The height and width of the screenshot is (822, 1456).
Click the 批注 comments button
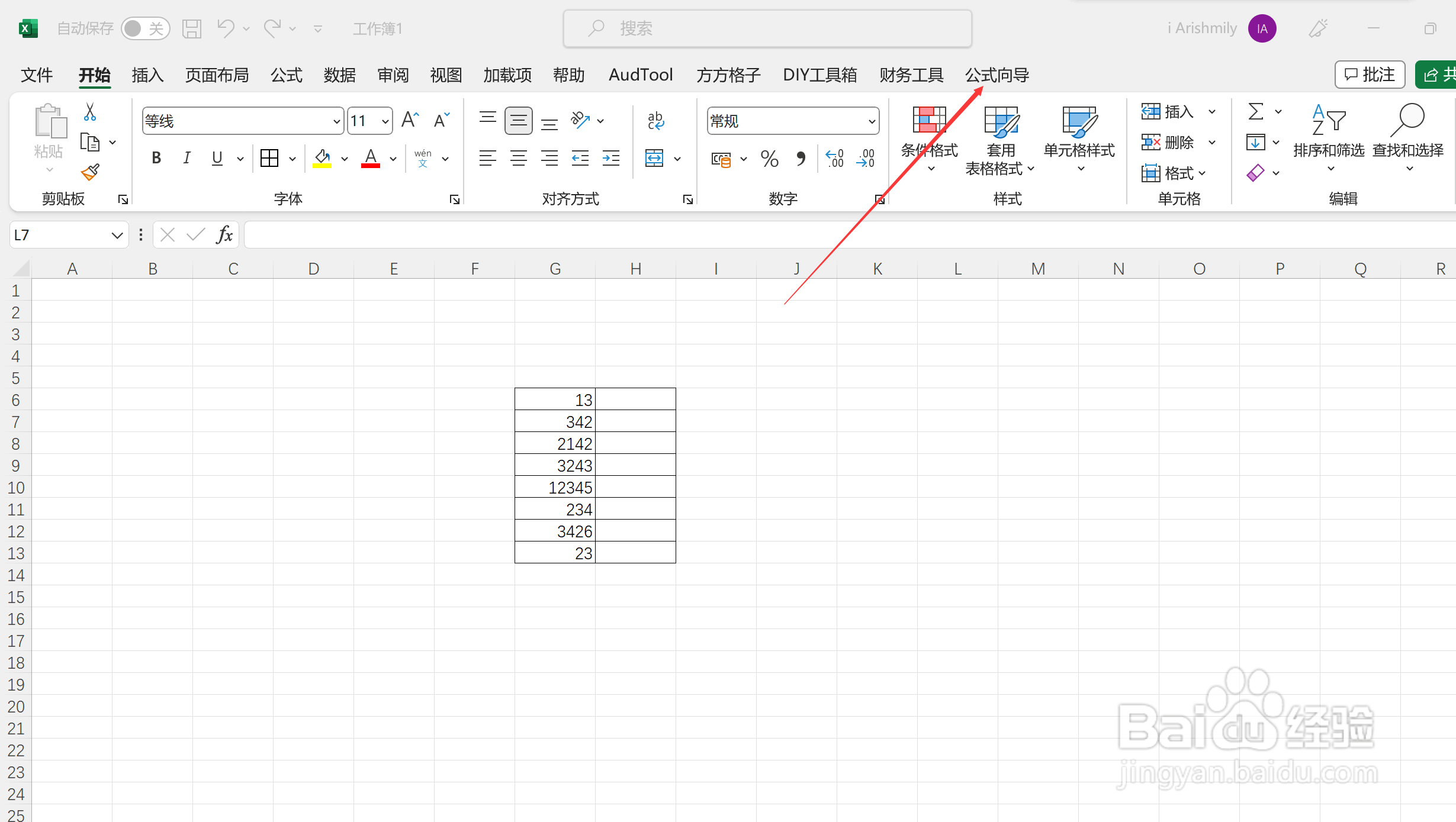[x=1370, y=75]
